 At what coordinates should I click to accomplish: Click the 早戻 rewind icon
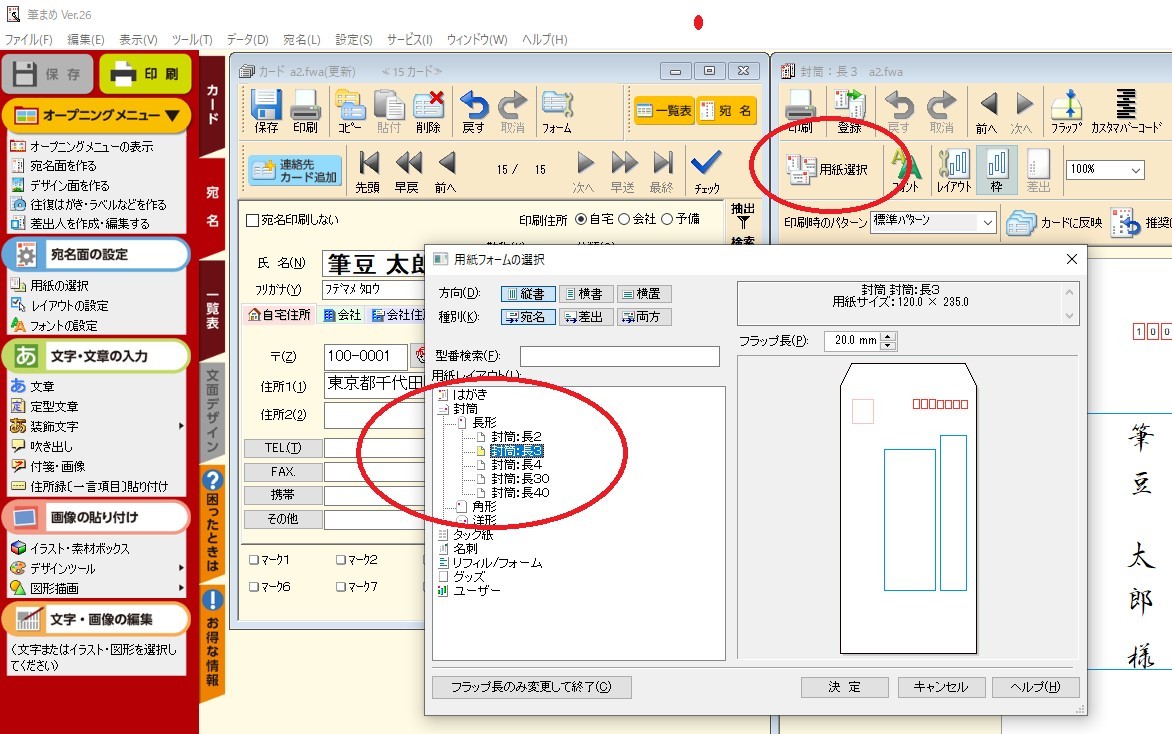[407, 171]
